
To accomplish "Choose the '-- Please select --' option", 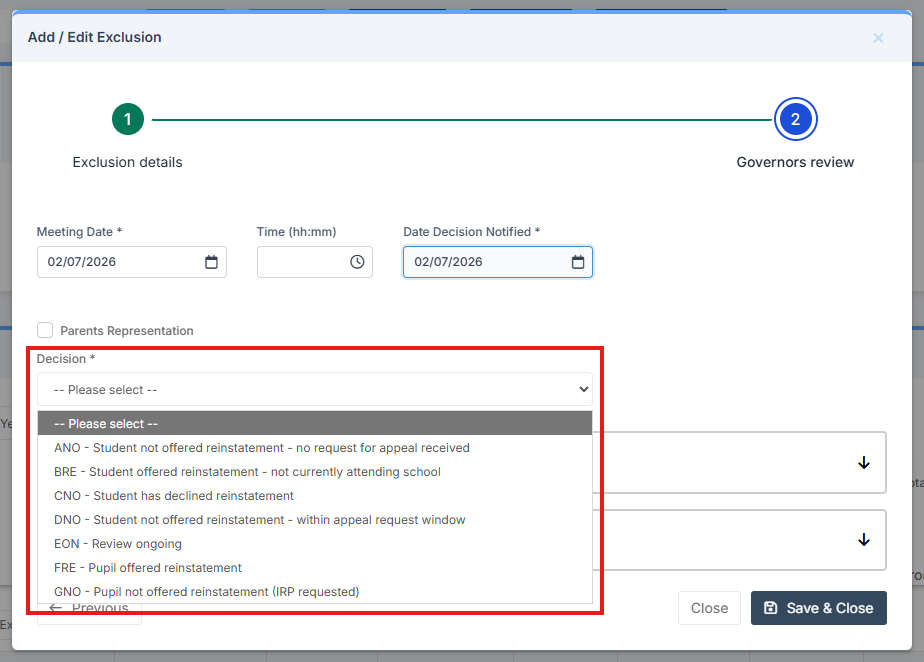I will point(315,423).
